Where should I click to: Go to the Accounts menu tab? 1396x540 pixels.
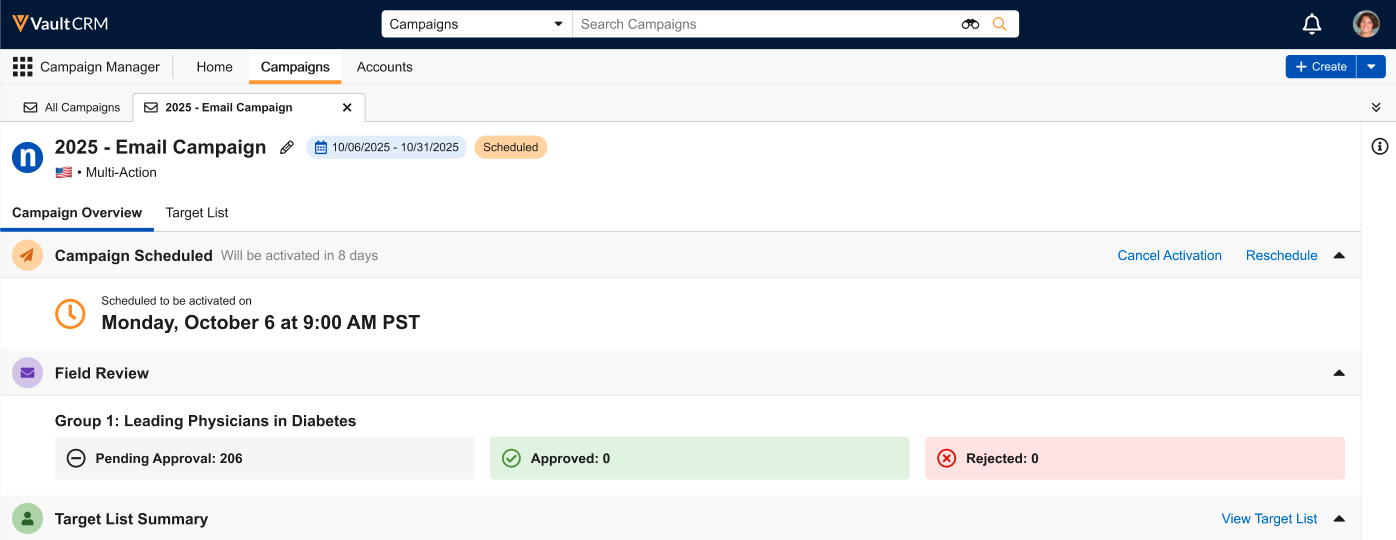(x=384, y=67)
